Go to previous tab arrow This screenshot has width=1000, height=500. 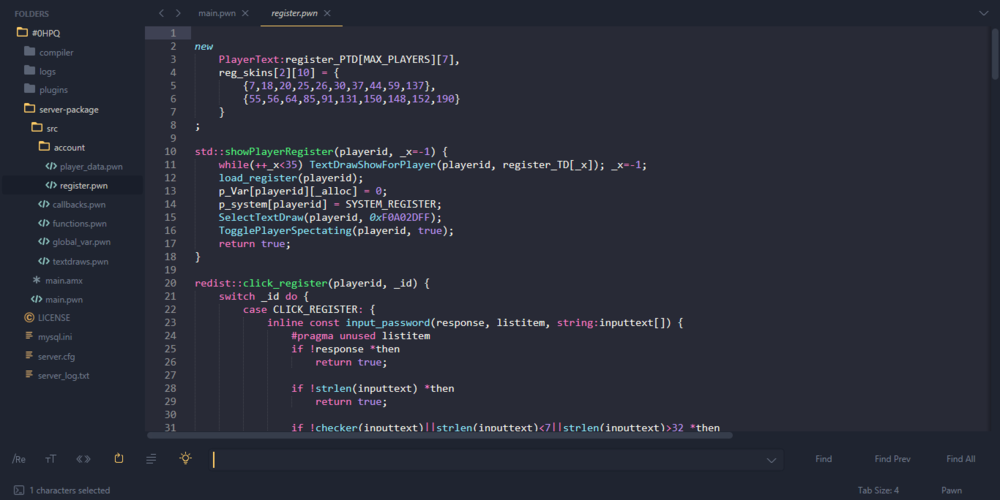[x=161, y=13]
